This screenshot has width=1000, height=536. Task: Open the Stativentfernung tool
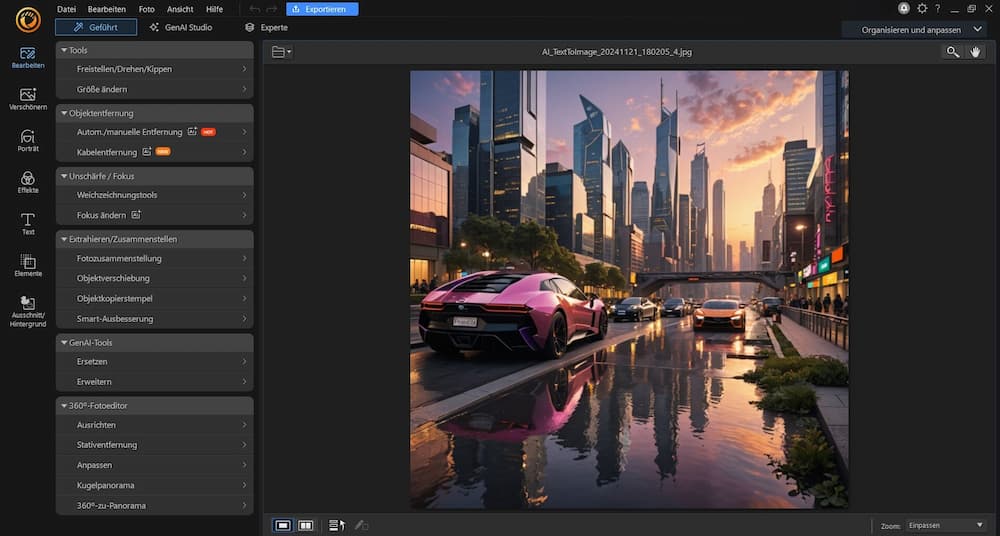[154, 445]
